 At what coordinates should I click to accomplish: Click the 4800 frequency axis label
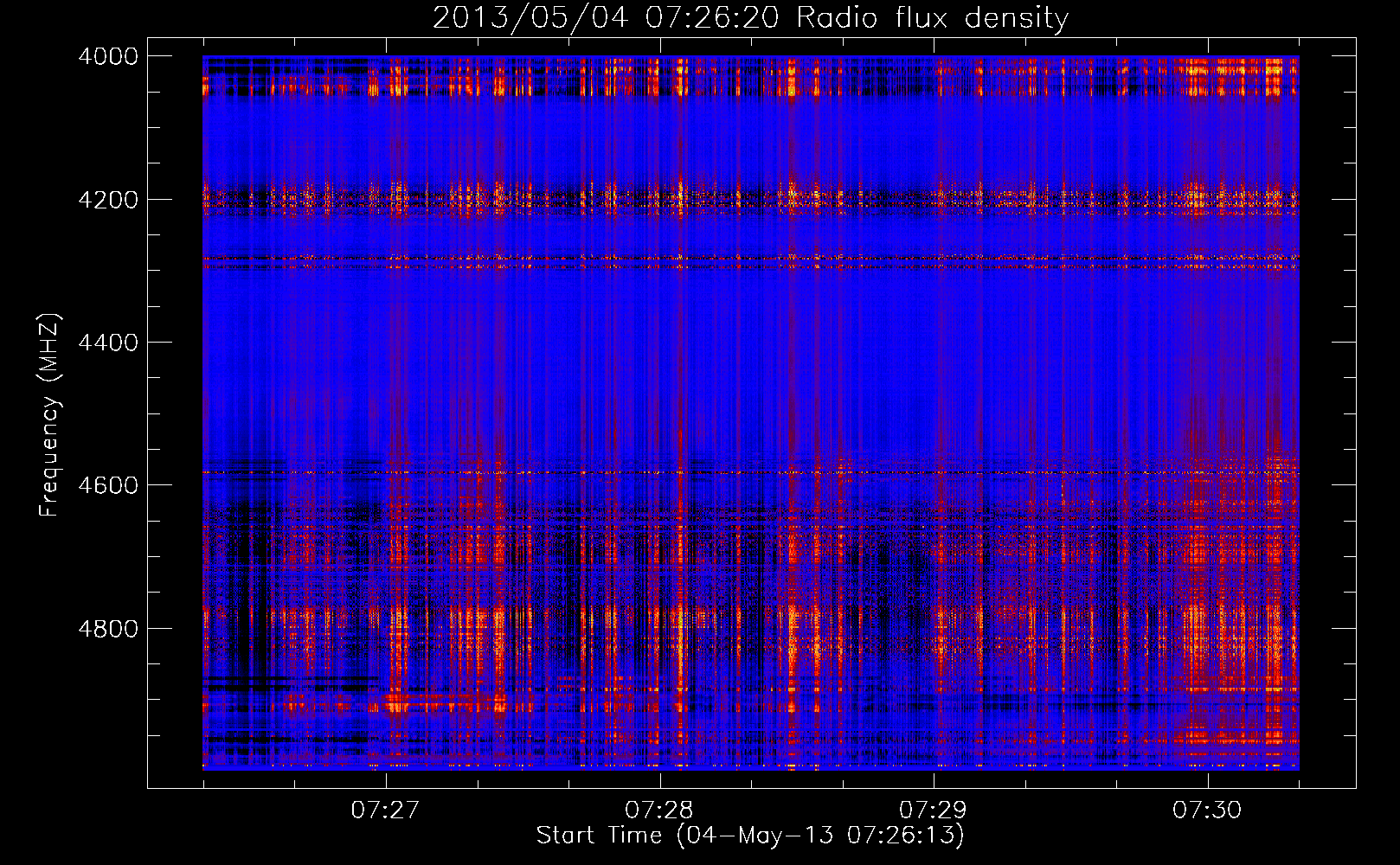pos(108,629)
